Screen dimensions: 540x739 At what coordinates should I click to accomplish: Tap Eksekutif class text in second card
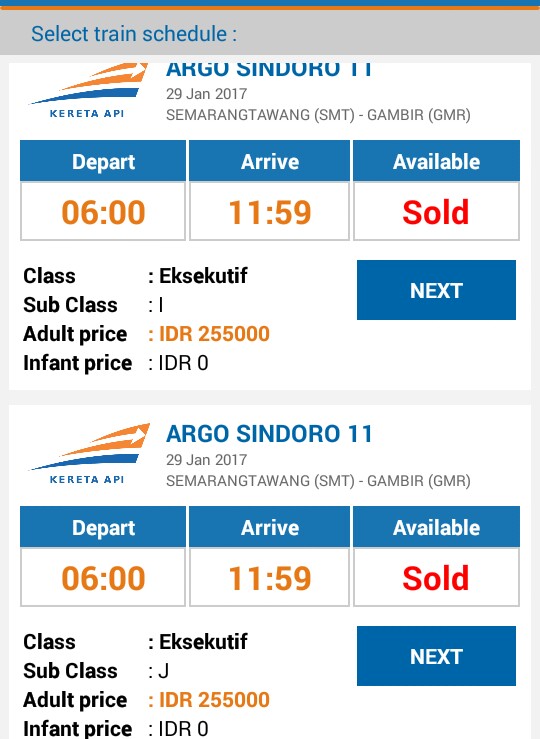click(203, 641)
